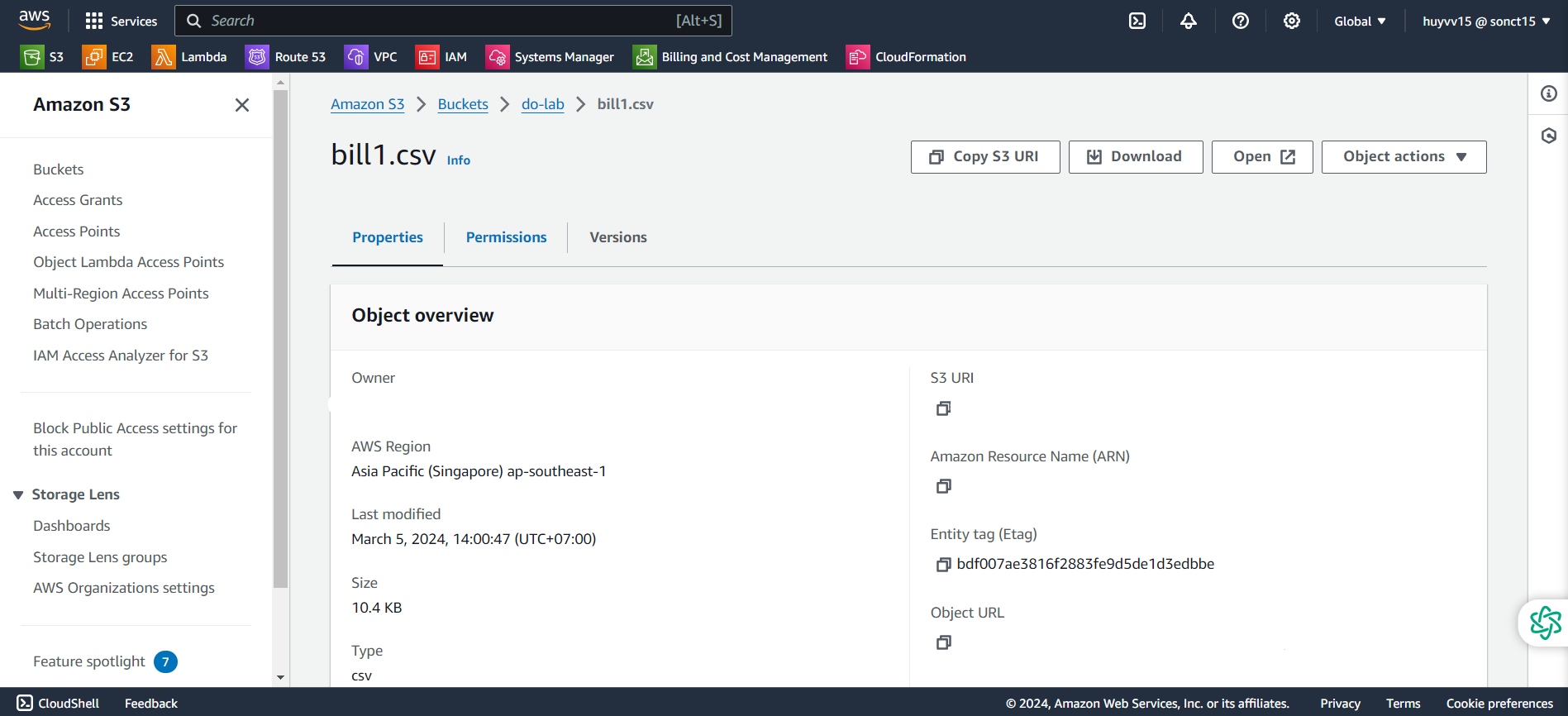The width and height of the screenshot is (1568, 716).
Task: Copy the Object URL with its copy icon
Action: pos(943,642)
